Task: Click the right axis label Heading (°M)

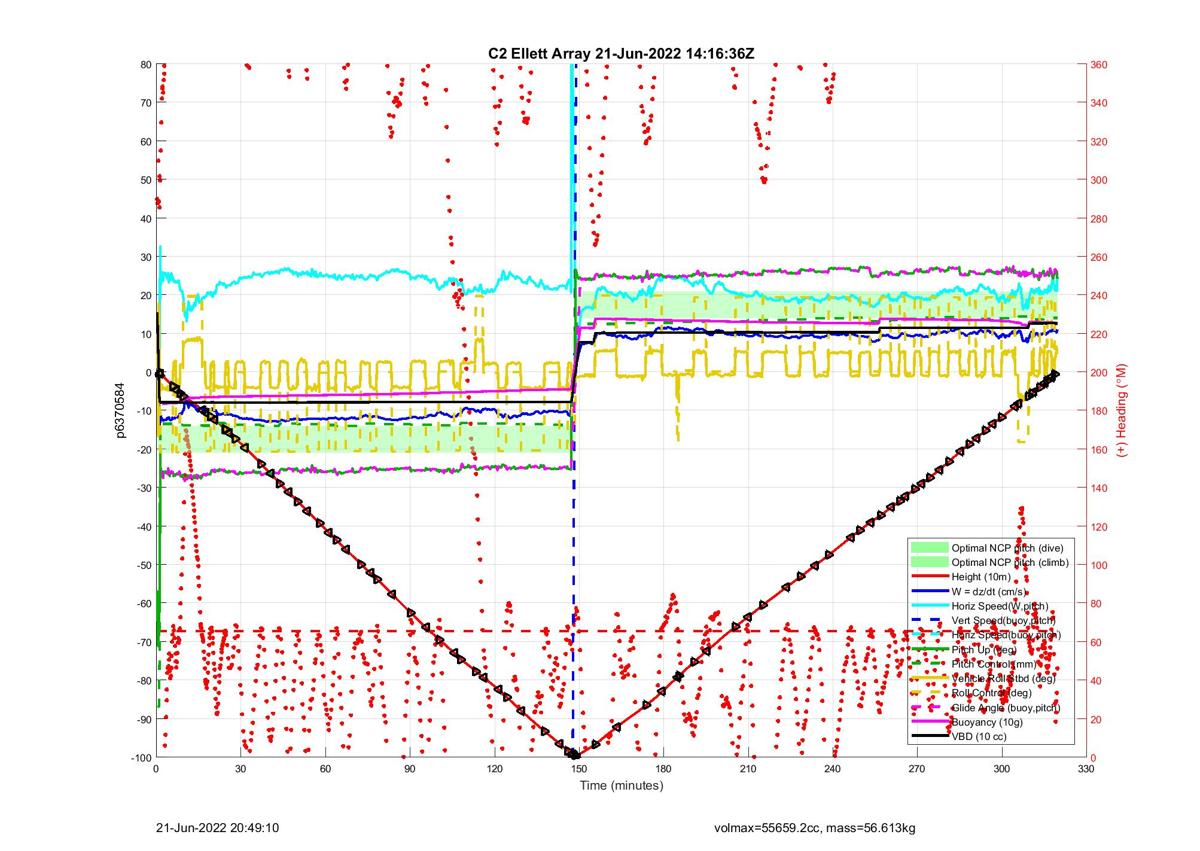Action: (1122, 411)
